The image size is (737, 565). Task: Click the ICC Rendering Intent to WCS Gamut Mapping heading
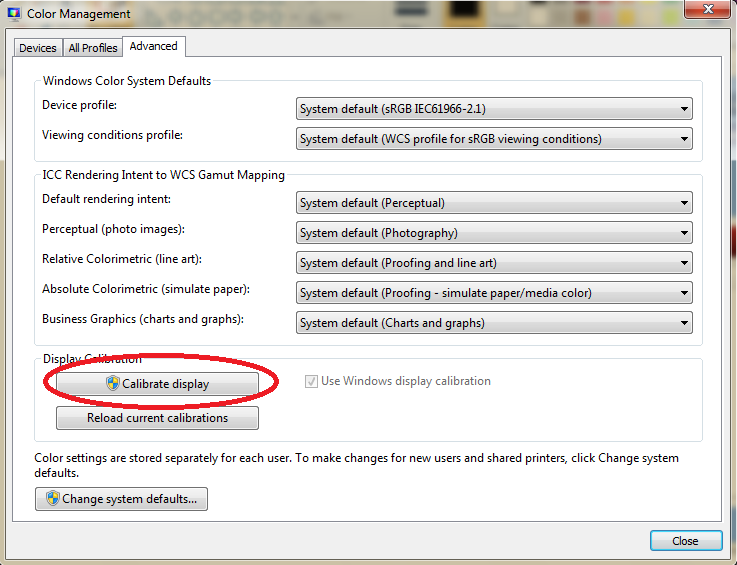[164, 175]
